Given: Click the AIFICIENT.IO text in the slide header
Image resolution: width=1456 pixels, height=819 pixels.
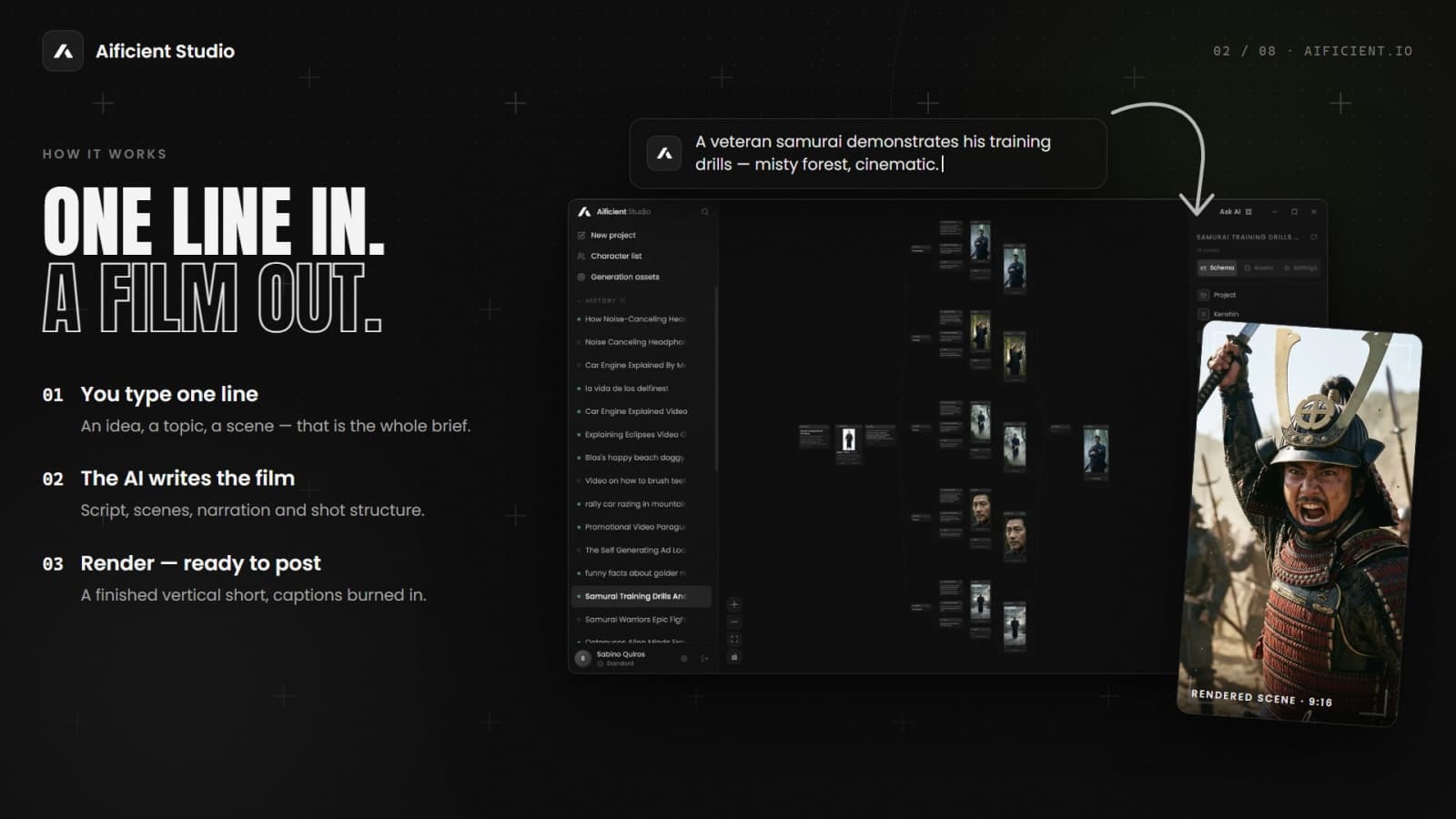Looking at the screenshot, I should tap(1358, 51).
